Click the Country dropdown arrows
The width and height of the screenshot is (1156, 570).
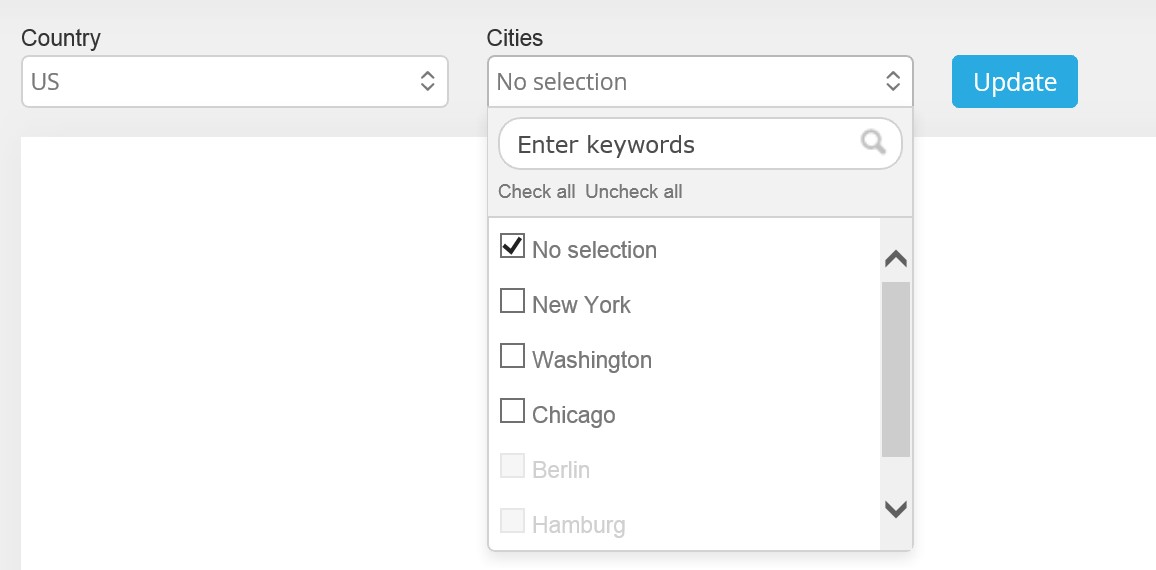(427, 82)
